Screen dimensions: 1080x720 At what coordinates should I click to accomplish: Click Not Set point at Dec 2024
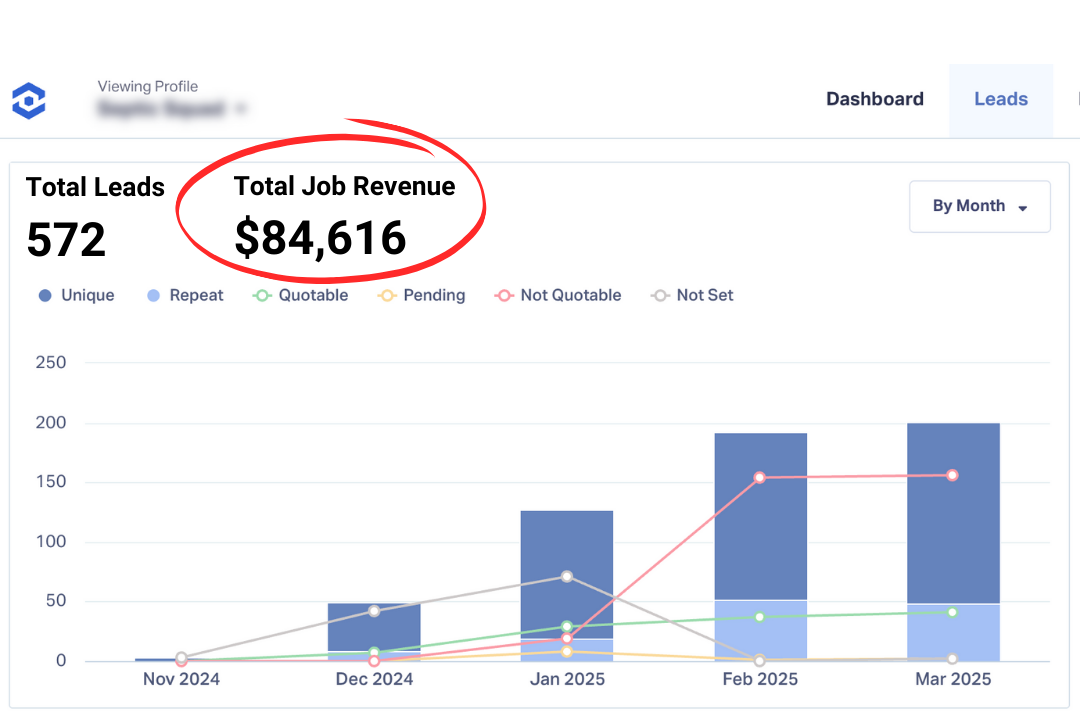374,611
